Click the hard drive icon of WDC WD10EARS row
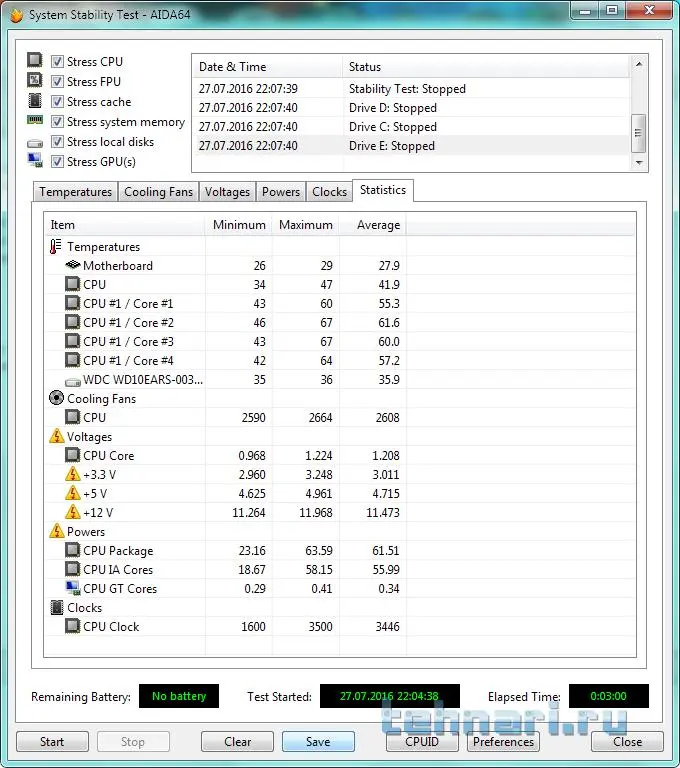Image resolution: width=680 pixels, height=768 pixels. 73,382
